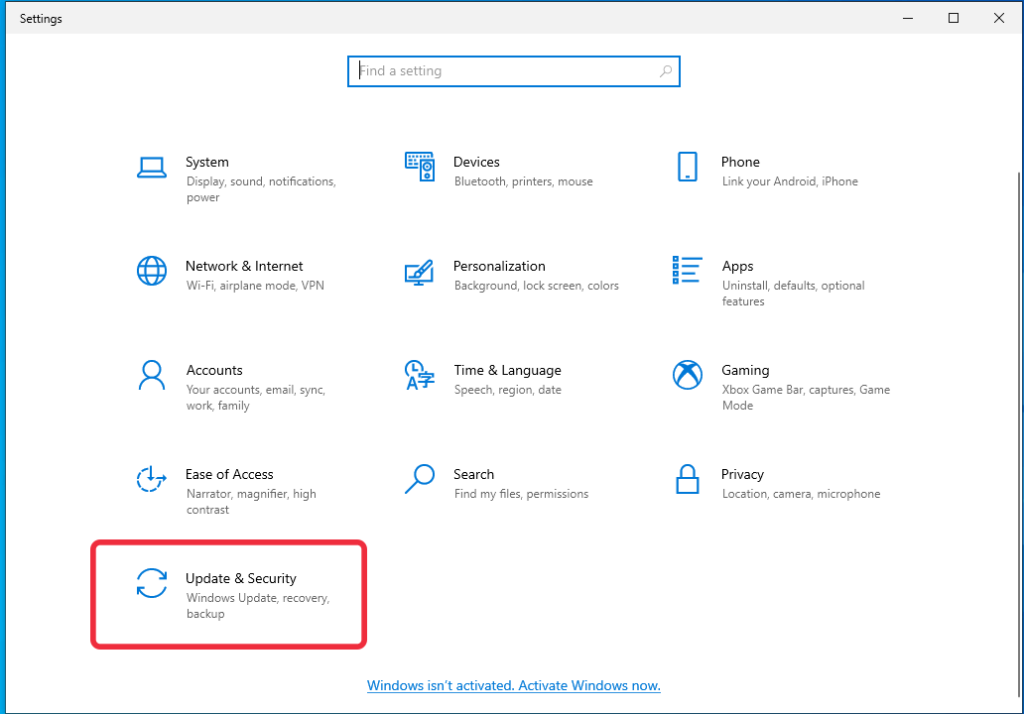The height and width of the screenshot is (714, 1024).
Task: Click the Gaming Xbox icon
Action: [x=687, y=375]
